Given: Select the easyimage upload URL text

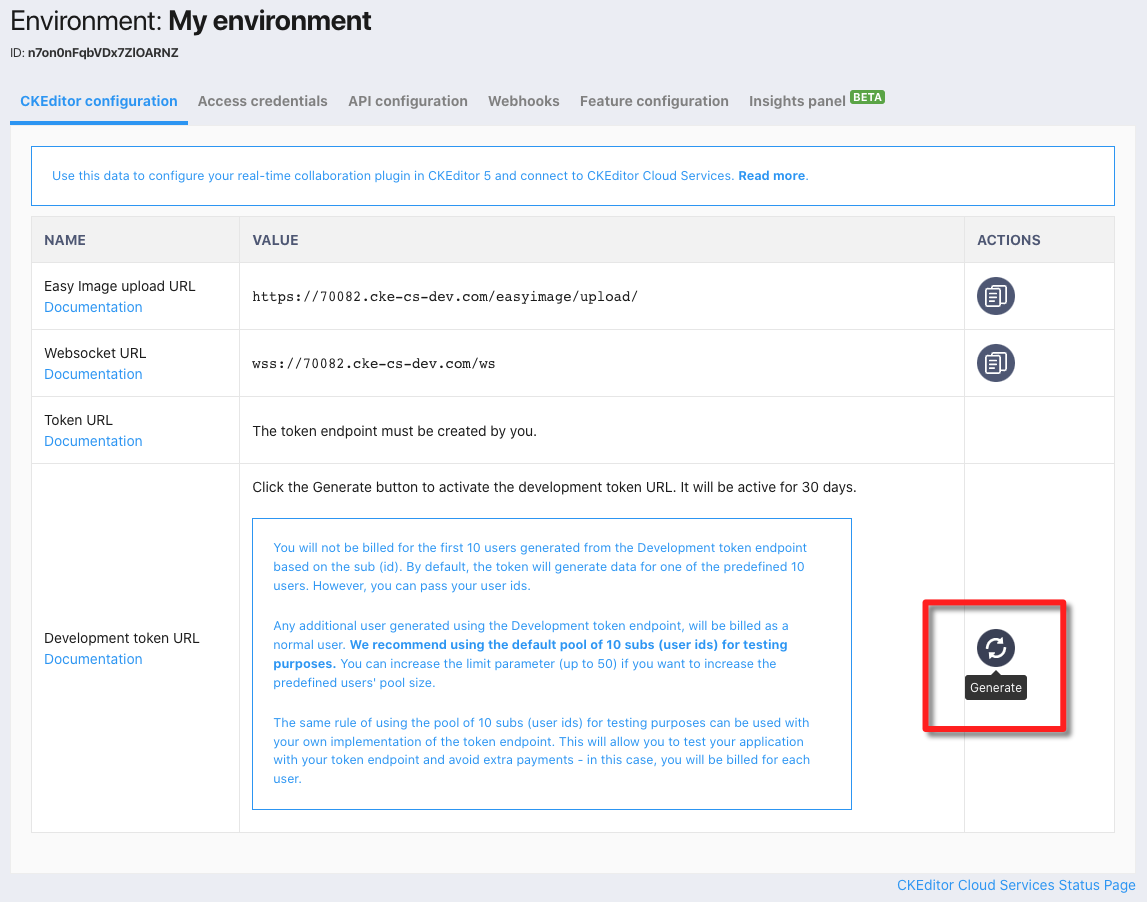Looking at the screenshot, I should coord(445,296).
